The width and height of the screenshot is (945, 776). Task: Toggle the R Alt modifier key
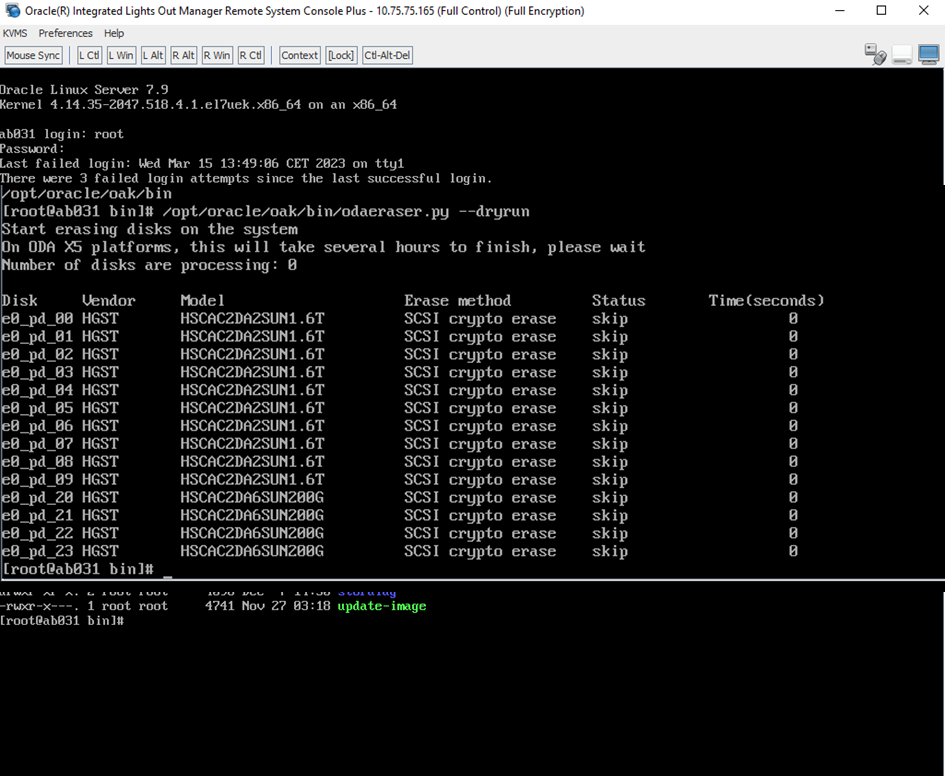(184, 56)
